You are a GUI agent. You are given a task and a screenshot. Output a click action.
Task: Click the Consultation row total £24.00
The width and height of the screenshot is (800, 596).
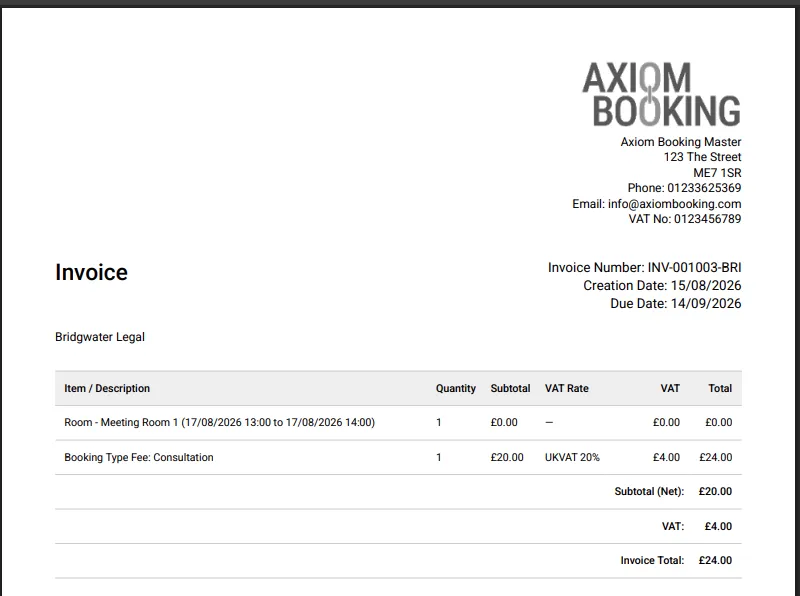pos(716,457)
